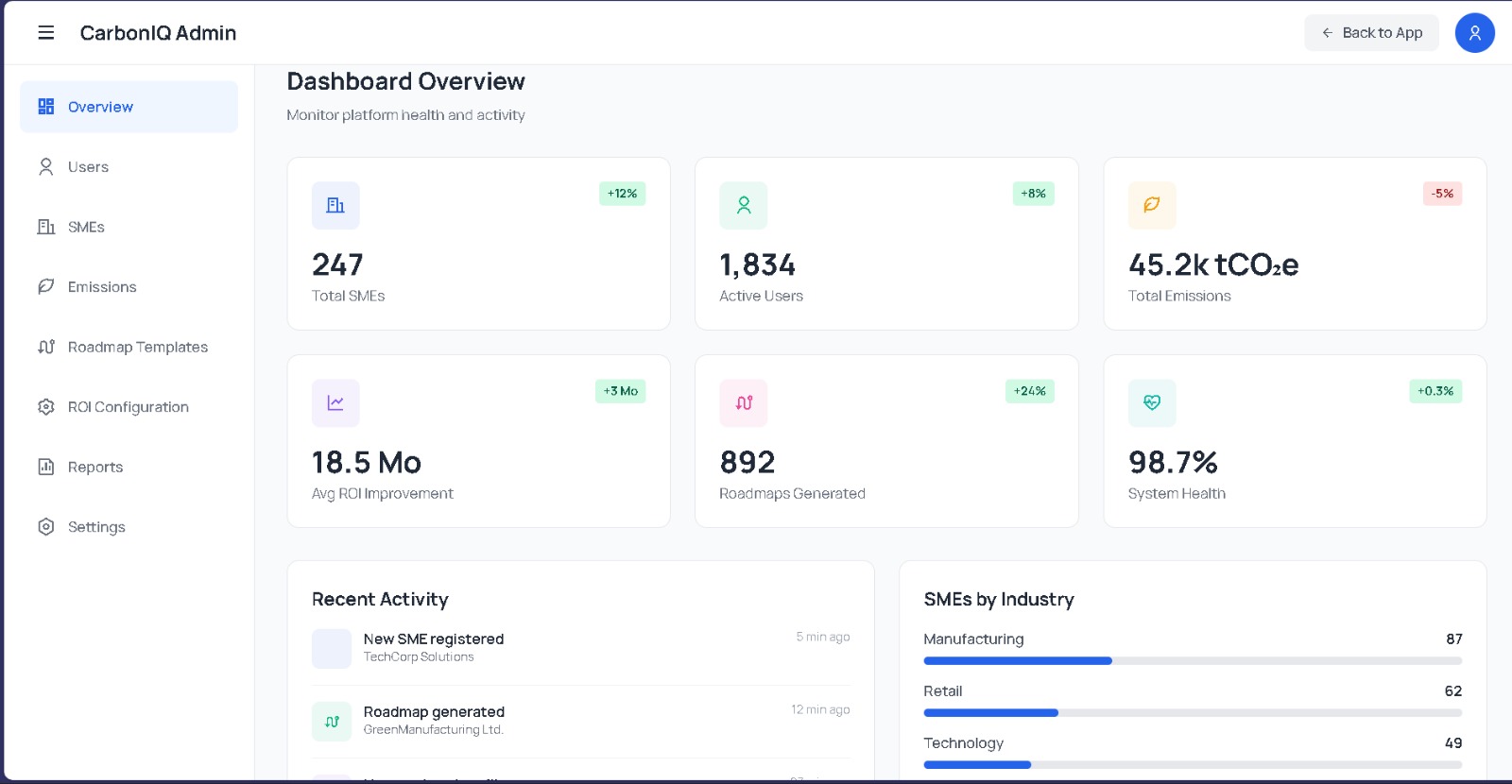
Task: Click the Settings icon in sidebar
Action: tap(45, 527)
